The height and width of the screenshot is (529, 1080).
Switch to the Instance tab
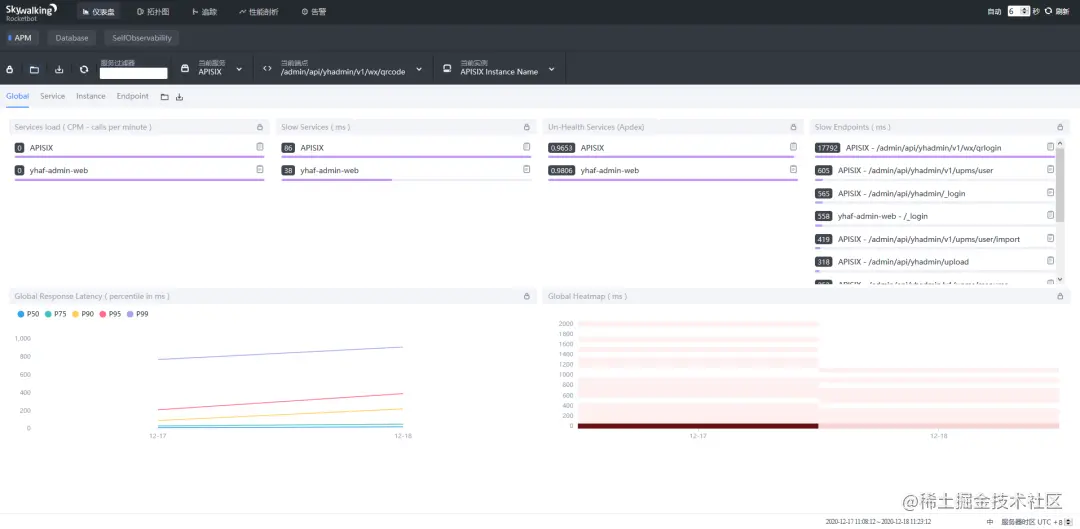(x=91, y=96)
